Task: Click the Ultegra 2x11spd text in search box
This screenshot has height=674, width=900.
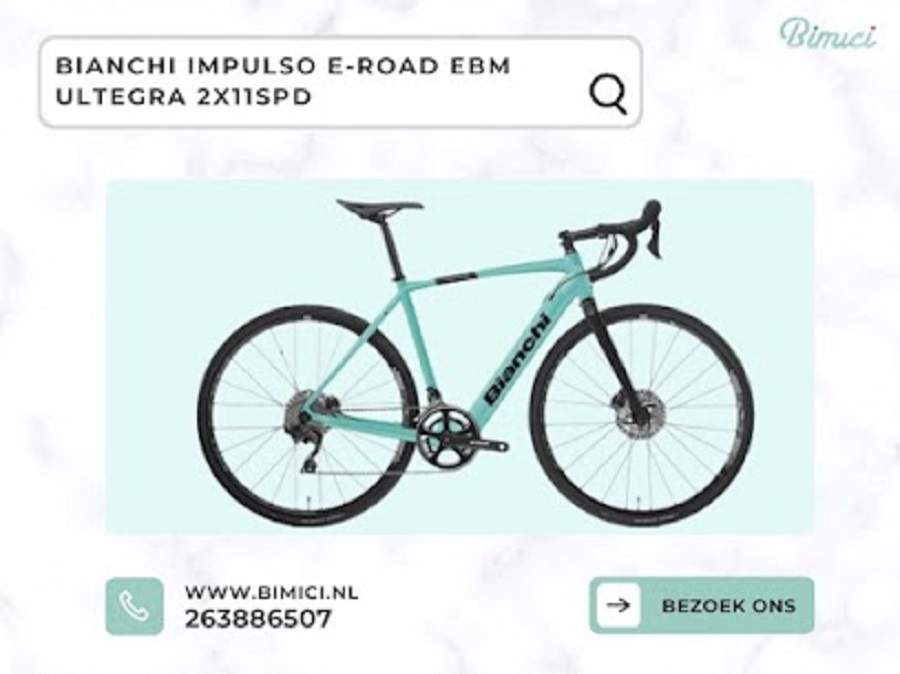Action: (184, 96)
